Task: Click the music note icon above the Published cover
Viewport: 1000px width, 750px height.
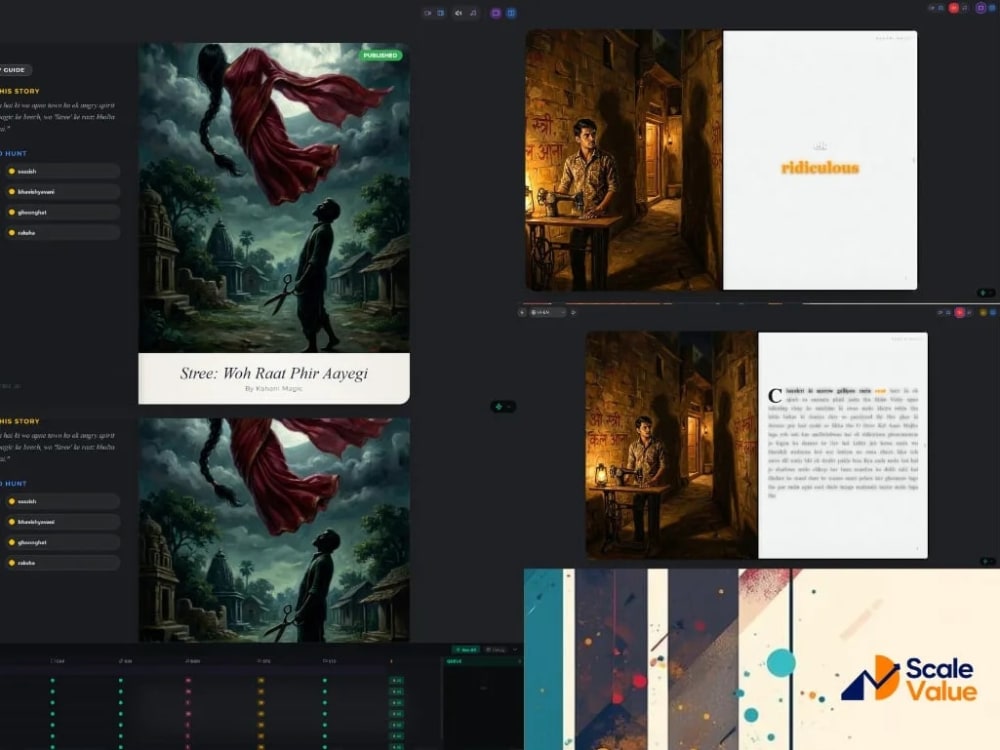Action: [x=473, y=13]
